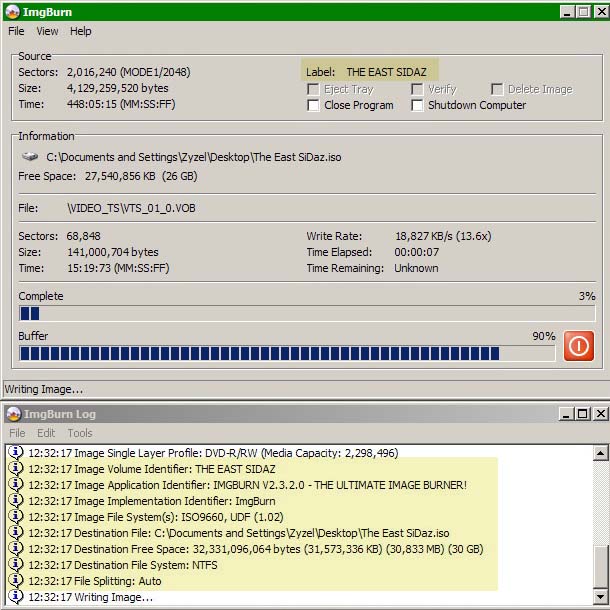The image size is (610, 610).
Task: Click info icon on Image Application Identifier row
Action: coord(16,484)
